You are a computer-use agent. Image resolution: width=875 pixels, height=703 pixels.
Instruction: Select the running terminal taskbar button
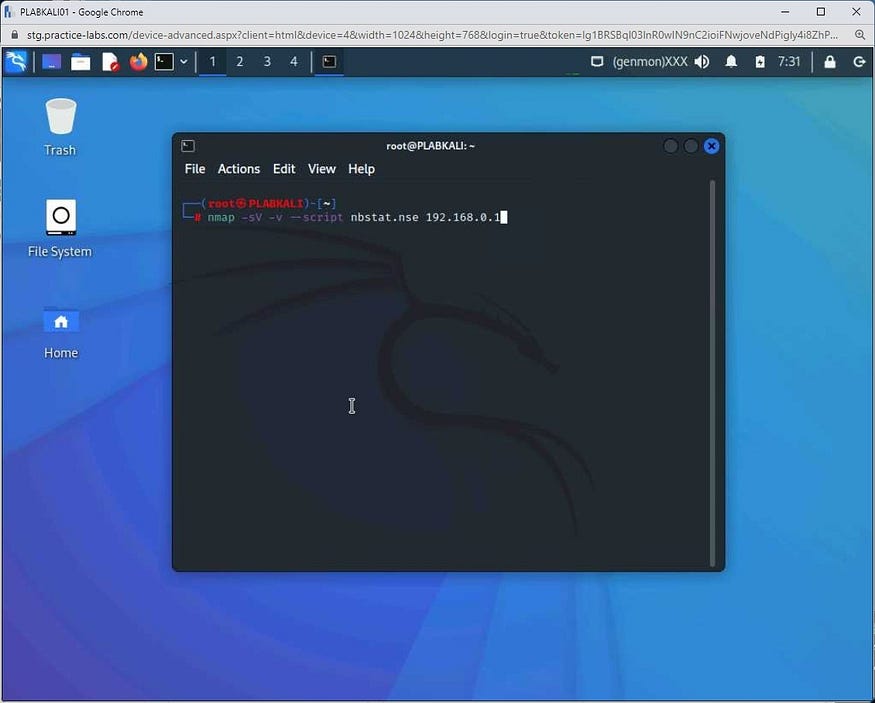[329, 61]
